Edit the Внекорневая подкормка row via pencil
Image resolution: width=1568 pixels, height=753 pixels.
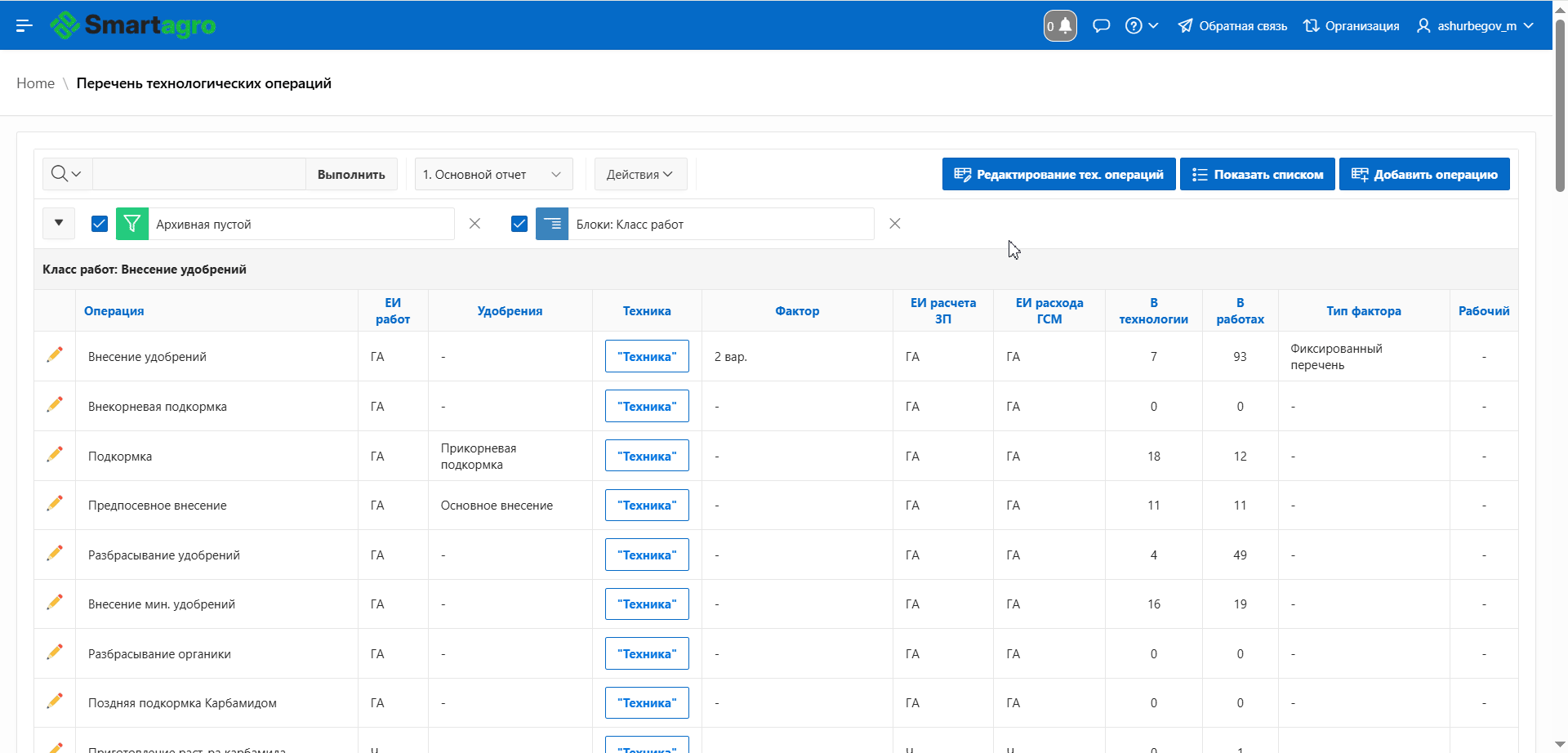(55, 405)
